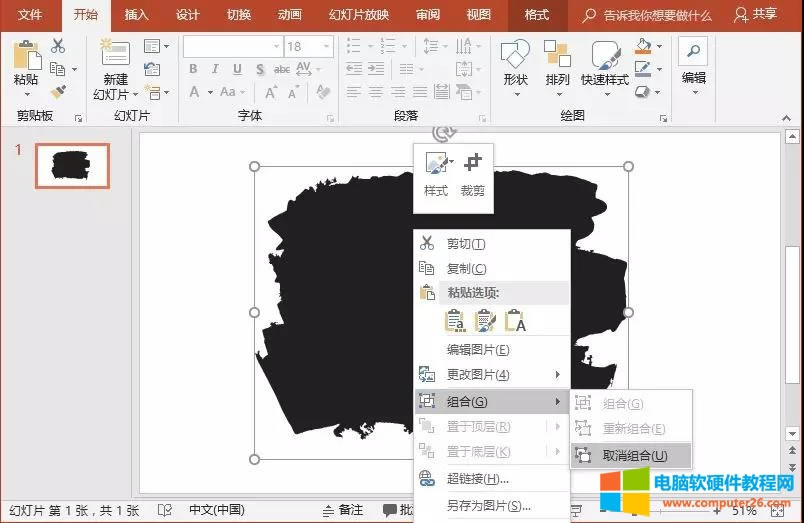Image resolution: width=804 pixels, height=523 pixels.
Task: Click the zoom slider in status bar
Action: tap(660, 510)
